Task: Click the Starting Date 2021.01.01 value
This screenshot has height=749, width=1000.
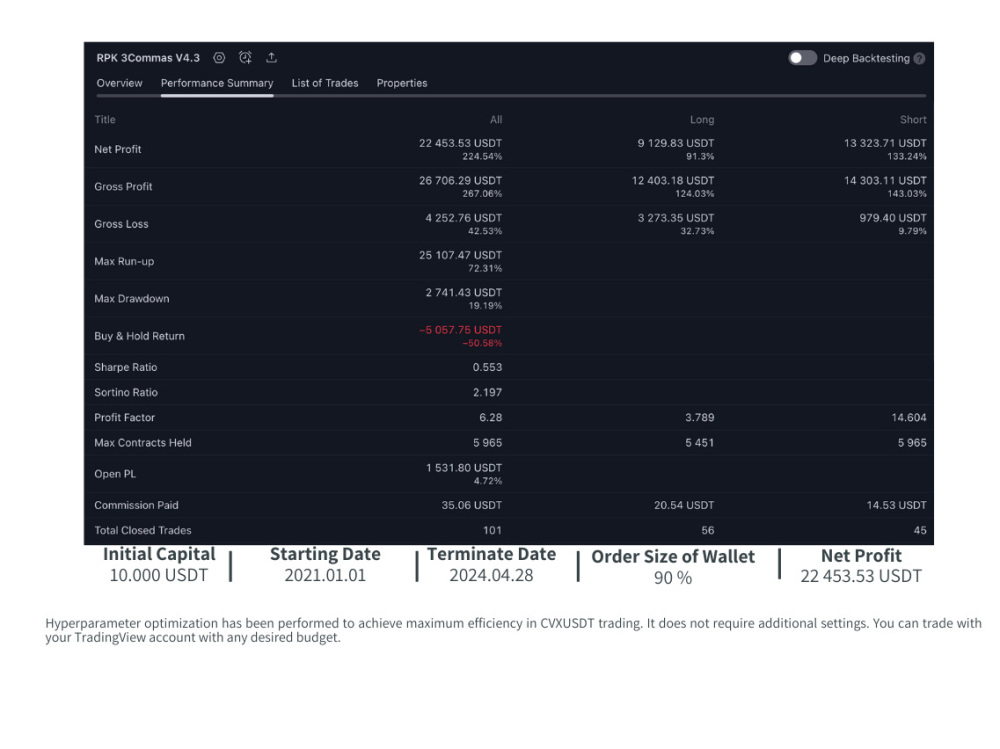Action: coord(325,575)
